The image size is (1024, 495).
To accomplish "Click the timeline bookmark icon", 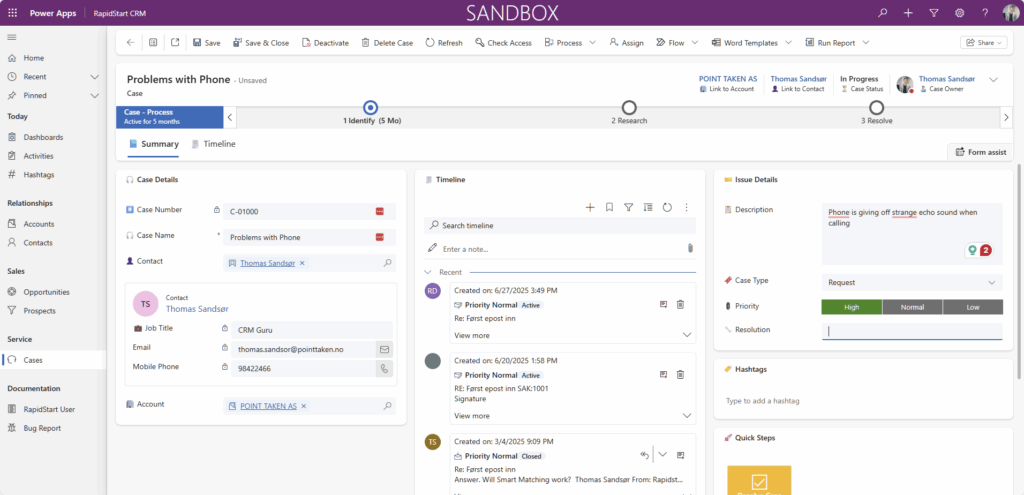I will pos(609,208).
